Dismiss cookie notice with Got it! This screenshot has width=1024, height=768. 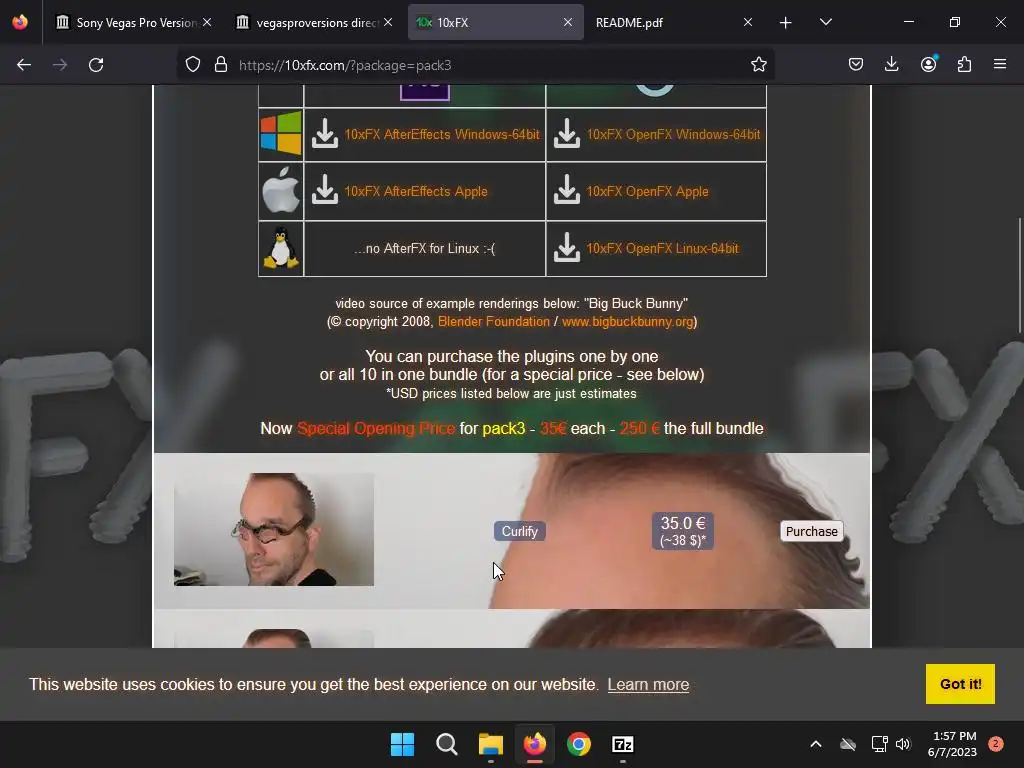pyautogui.click(x=960, y=684)
